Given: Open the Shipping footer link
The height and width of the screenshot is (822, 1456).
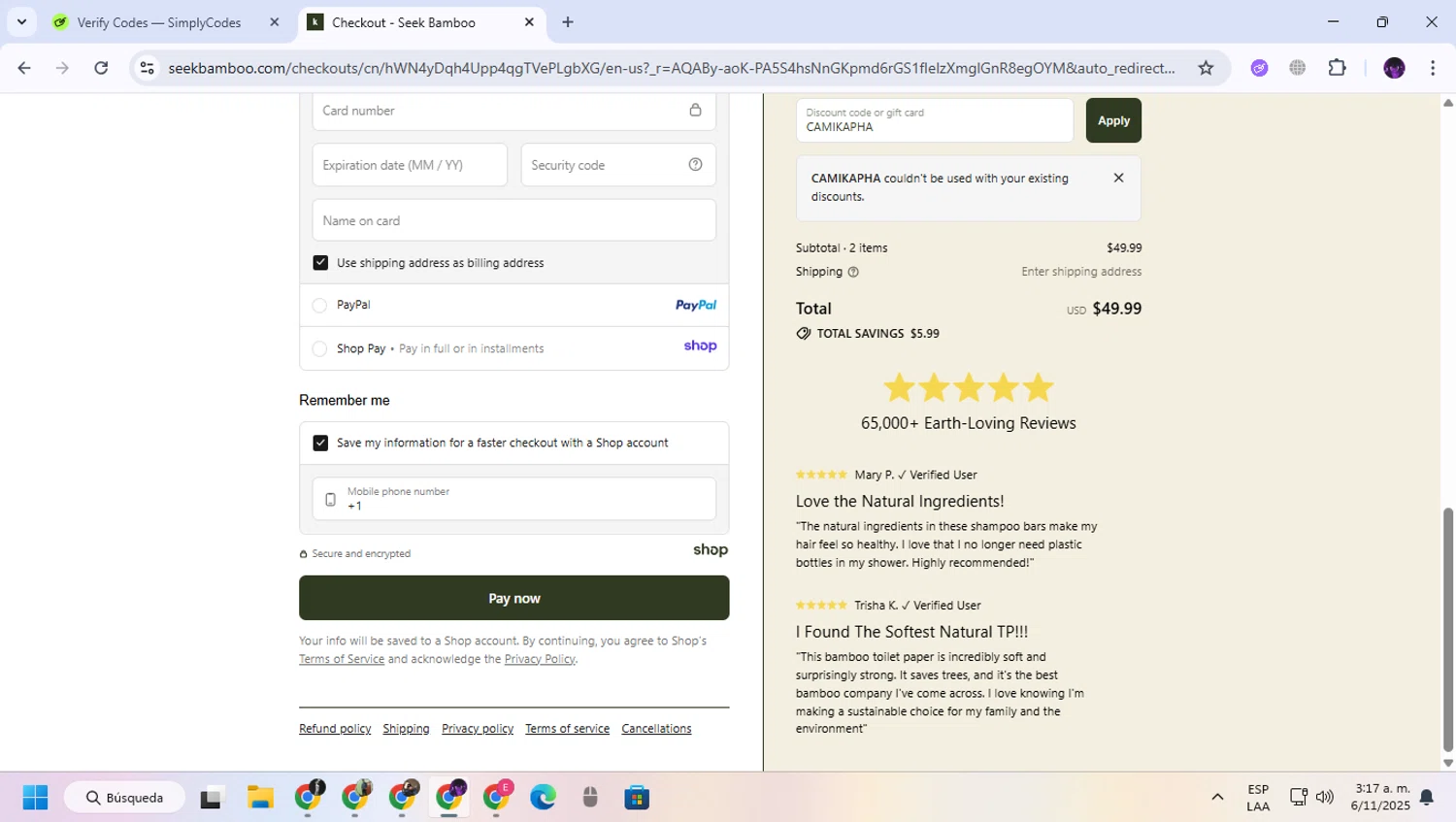Looking at the screenshot, I should (x=406, y=729).
